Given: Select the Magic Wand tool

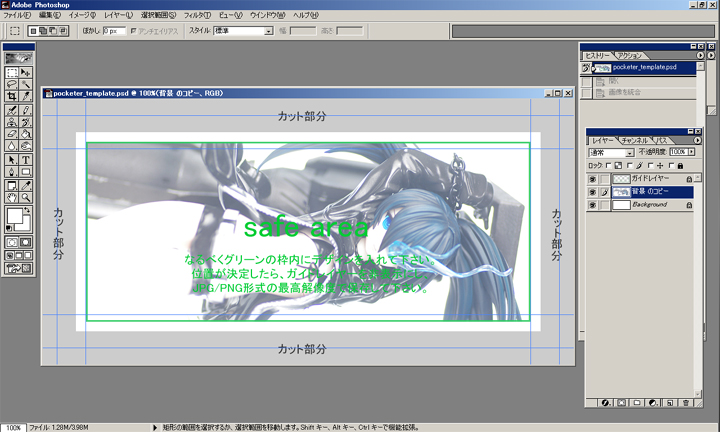Looking at the screenshot, I should coord(26,84).
